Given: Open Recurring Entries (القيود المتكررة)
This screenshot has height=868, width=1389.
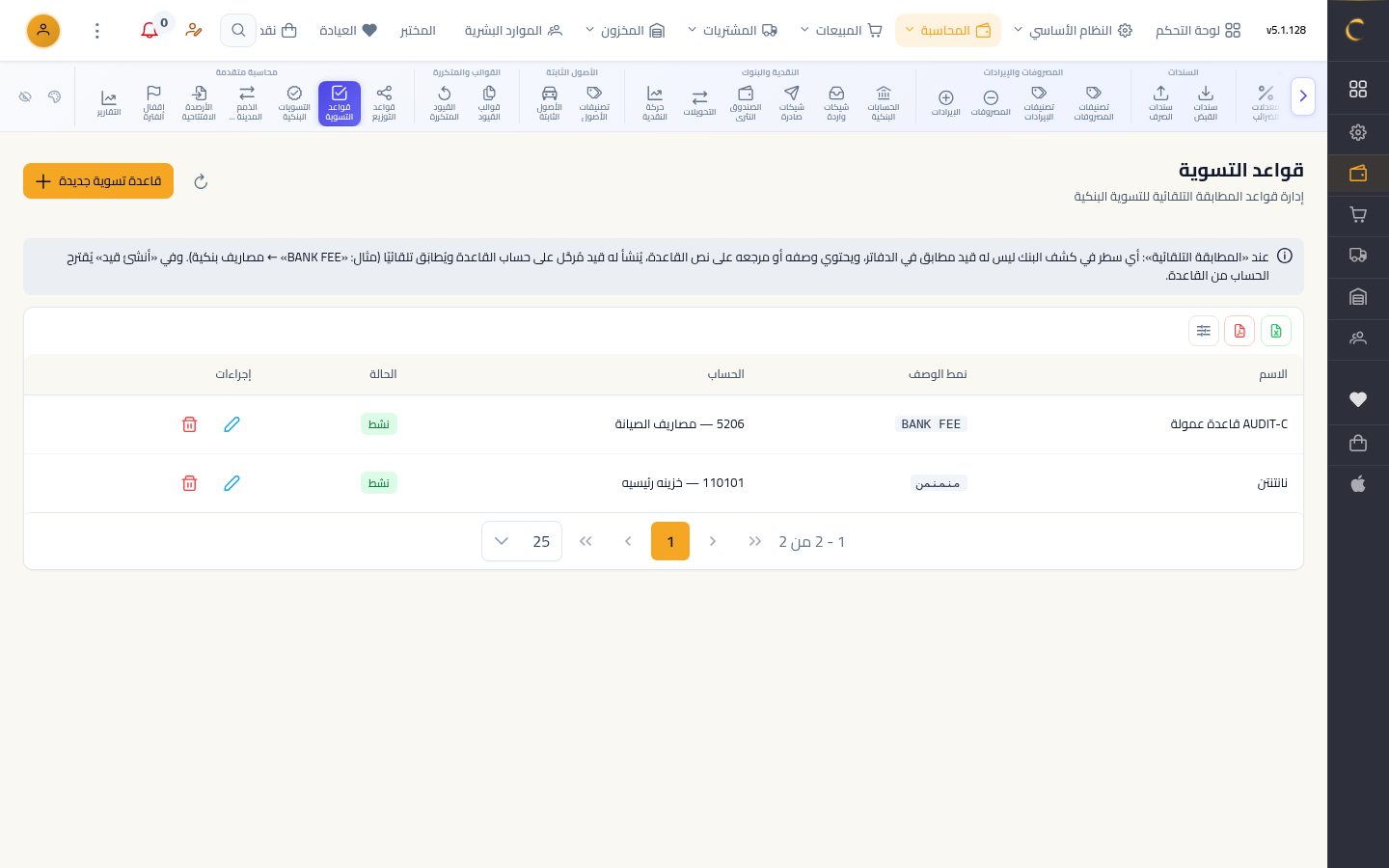Looking at the screenshot, I should 444,103.
